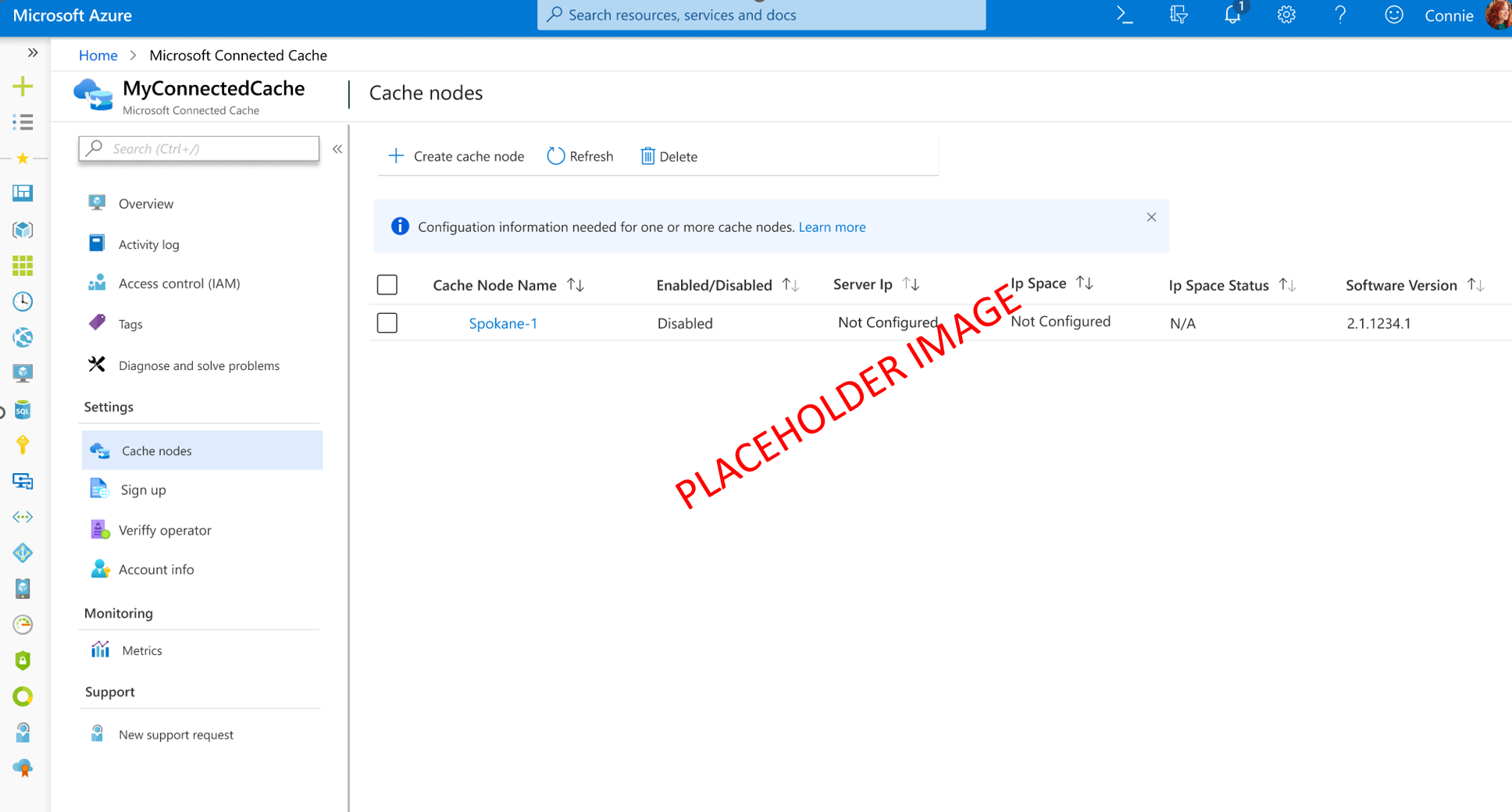Click the Home breadcrumb link
The width and height of the screenshot is (1512, 812).
pyautogui.click(x=98, y=55)
